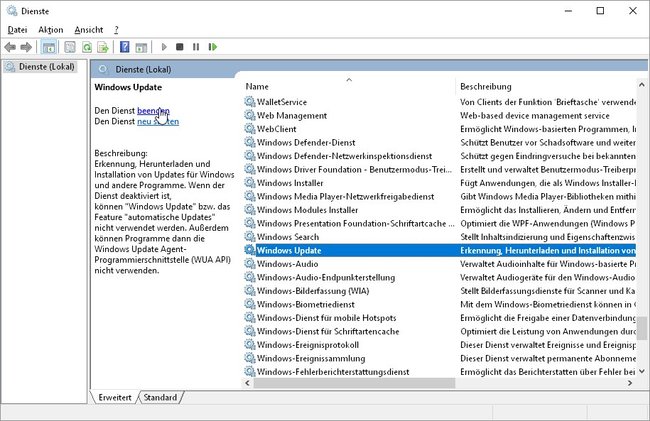Go back with the toolbar back arrow

(10, 47)
